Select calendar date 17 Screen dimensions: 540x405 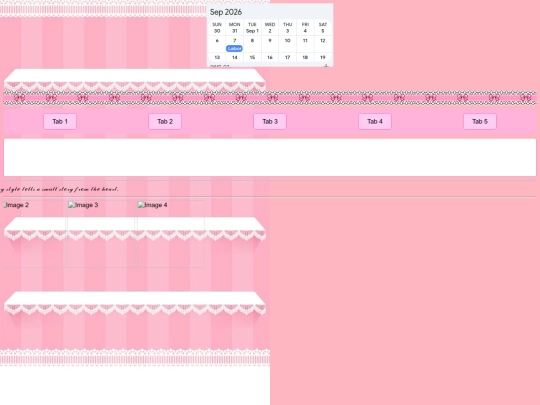287,58
